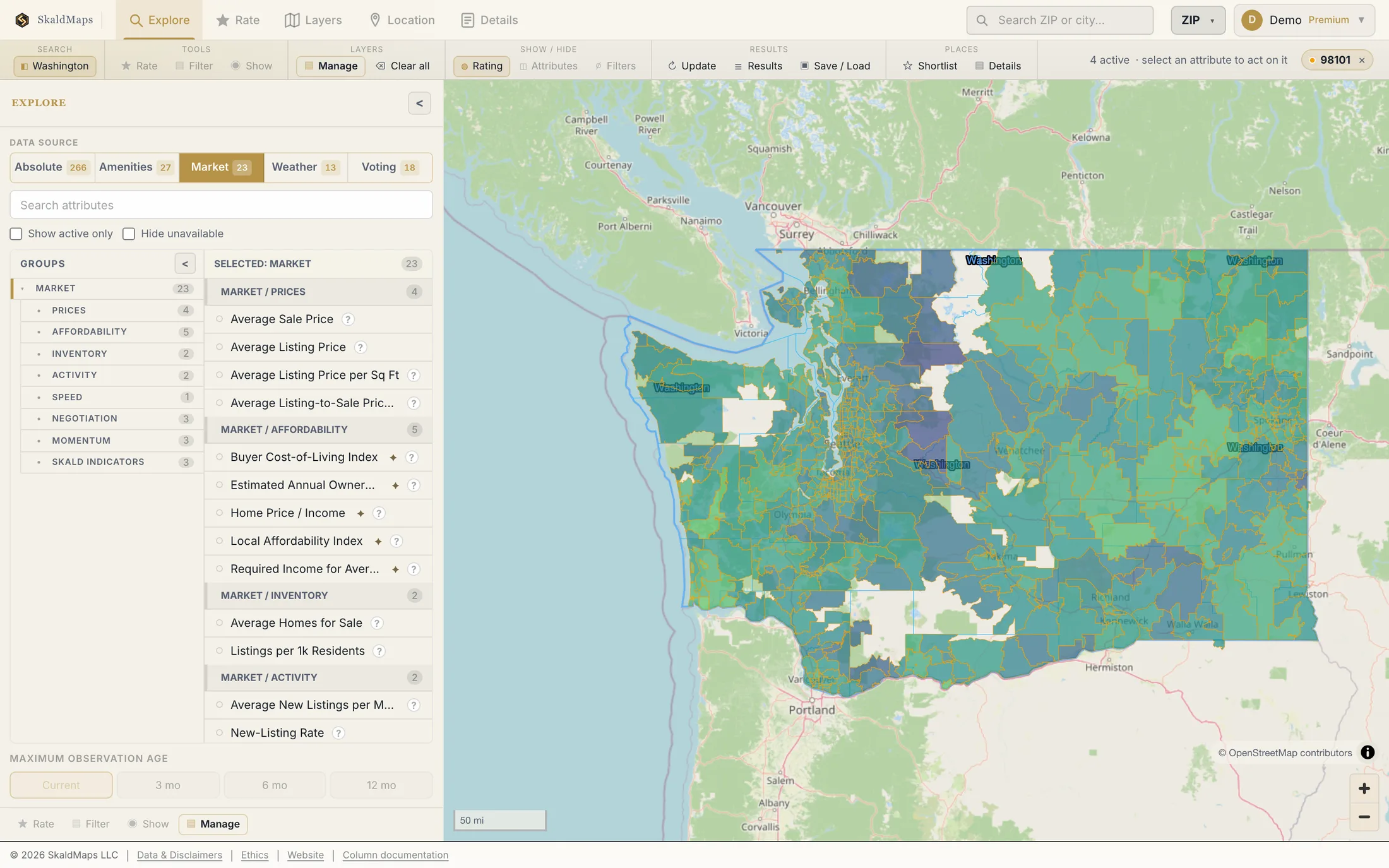Open map attribution info icon
Image resolution: width=1389 pixels, height=868 pixels.
pos(1368,752)
